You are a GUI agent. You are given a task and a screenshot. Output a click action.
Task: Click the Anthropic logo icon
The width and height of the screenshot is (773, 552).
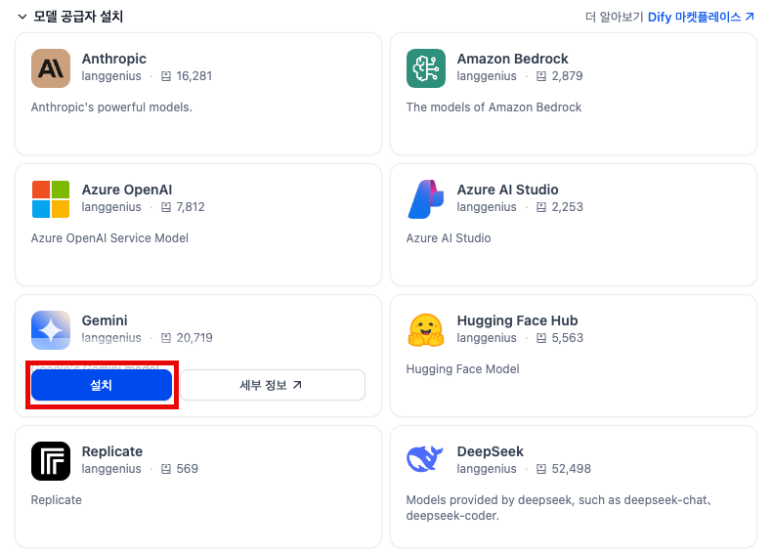pyautogui.click(x=51, y=68)
